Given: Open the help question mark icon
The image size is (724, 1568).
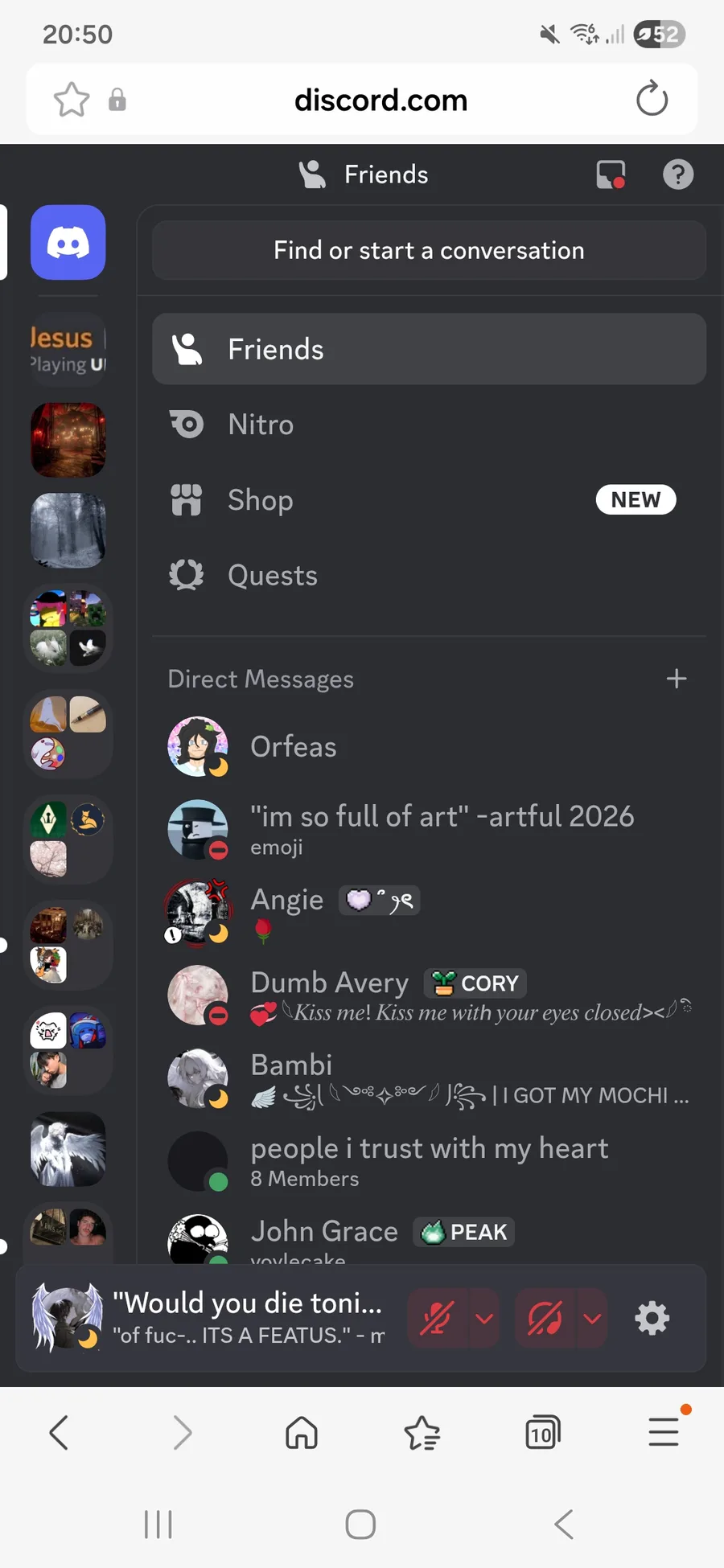Looking at the screenshot, I should [x=678, y=174].
